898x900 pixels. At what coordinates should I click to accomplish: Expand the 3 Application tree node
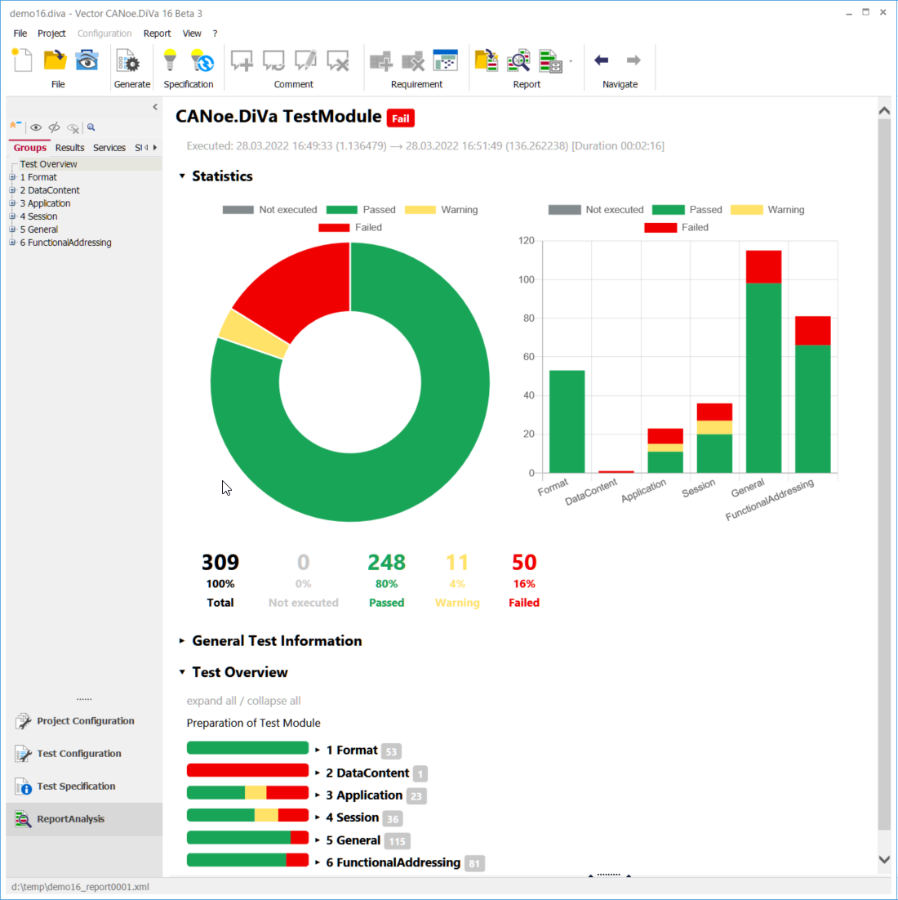[x=12, y=203]
